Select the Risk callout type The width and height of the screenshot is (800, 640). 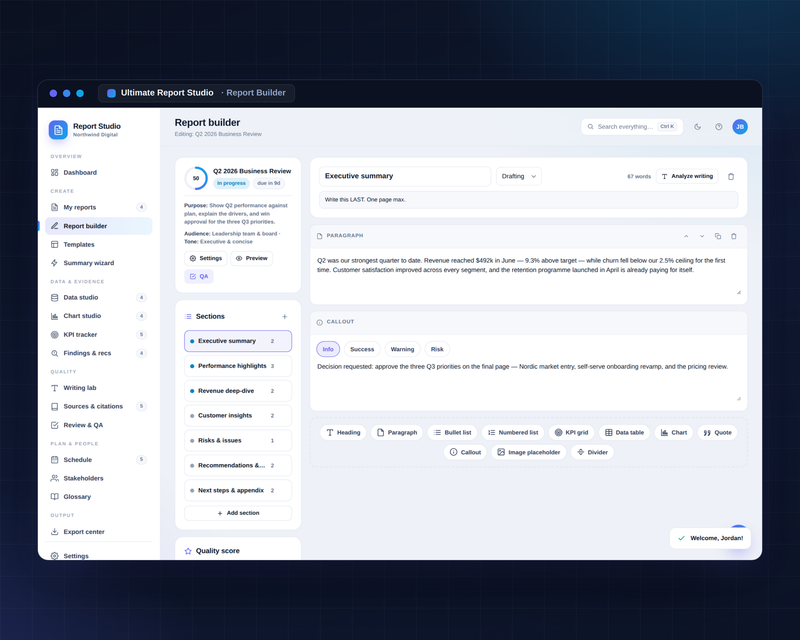tap(437, 349)
